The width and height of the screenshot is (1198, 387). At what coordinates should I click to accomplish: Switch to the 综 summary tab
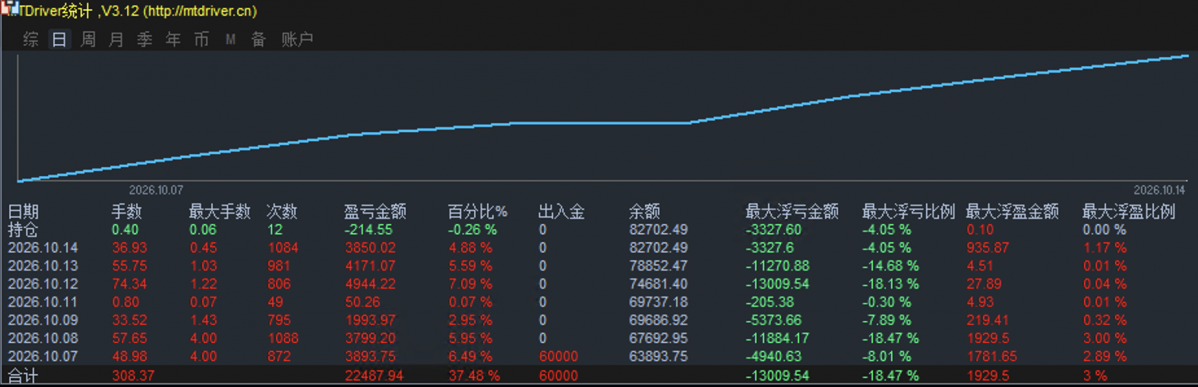[31, 40]
